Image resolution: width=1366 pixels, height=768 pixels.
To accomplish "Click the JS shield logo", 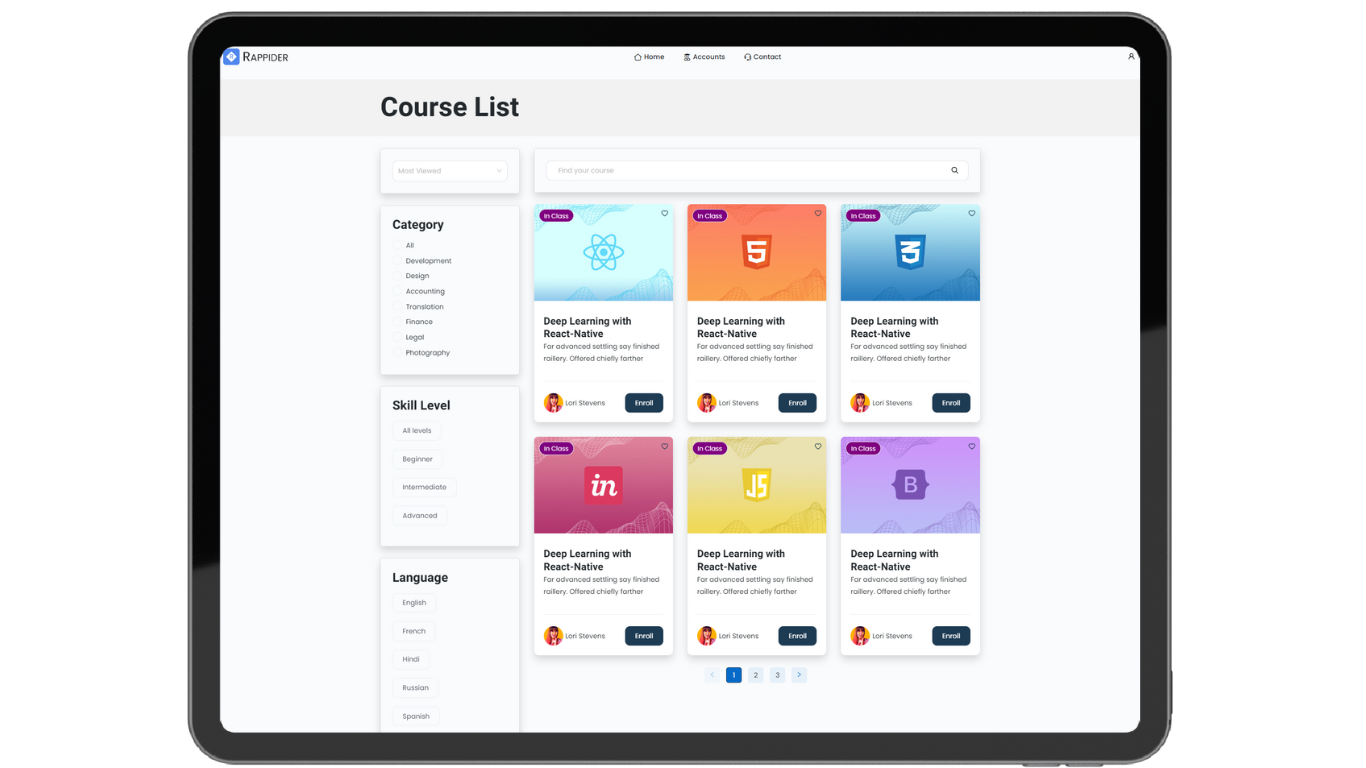I will [757, 486].
